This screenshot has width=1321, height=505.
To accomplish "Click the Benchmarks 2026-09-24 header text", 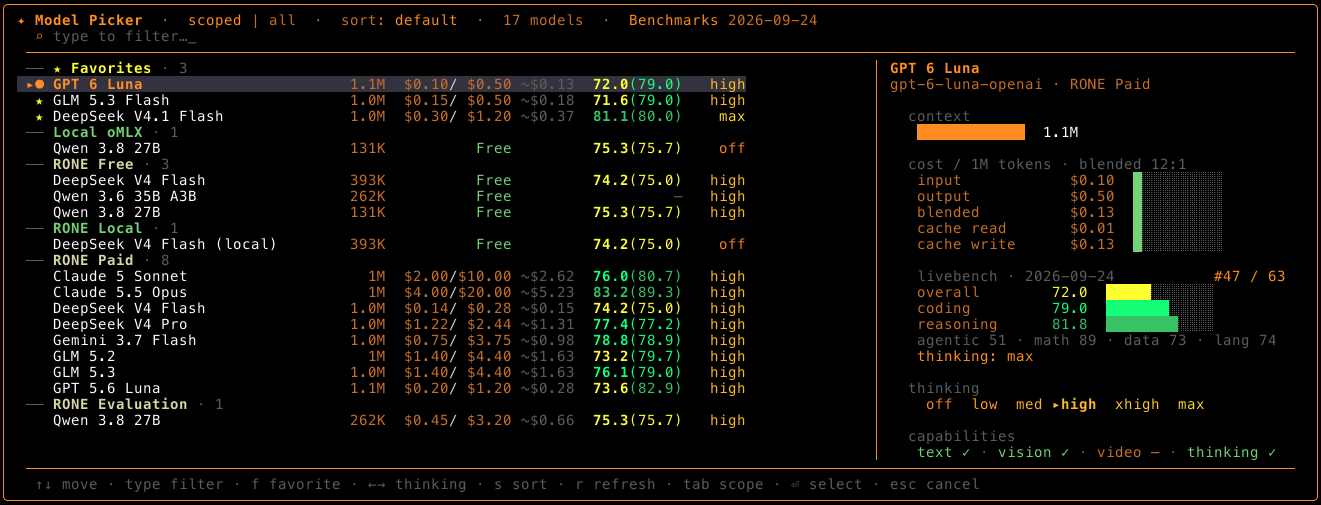I will click(722, 20).
